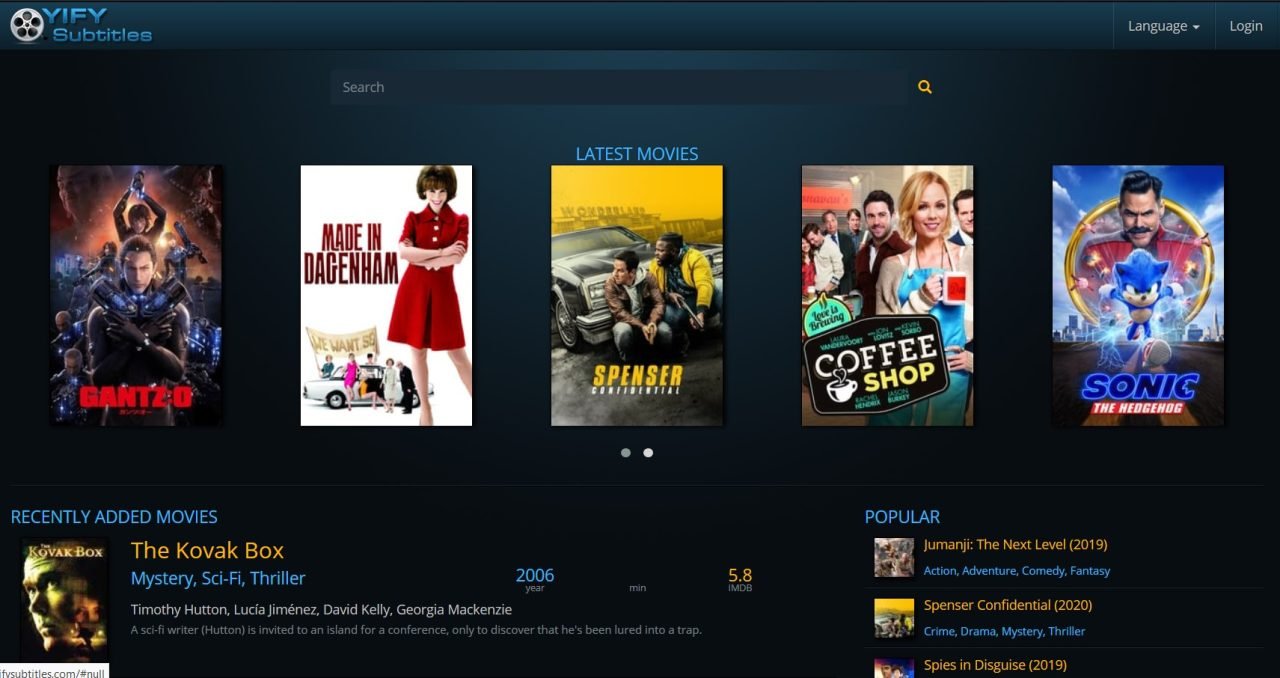Click the YIFY Subtitles film reel logo
The width and height of the screenshot is (1280, 678).
(x=81, y=25)
